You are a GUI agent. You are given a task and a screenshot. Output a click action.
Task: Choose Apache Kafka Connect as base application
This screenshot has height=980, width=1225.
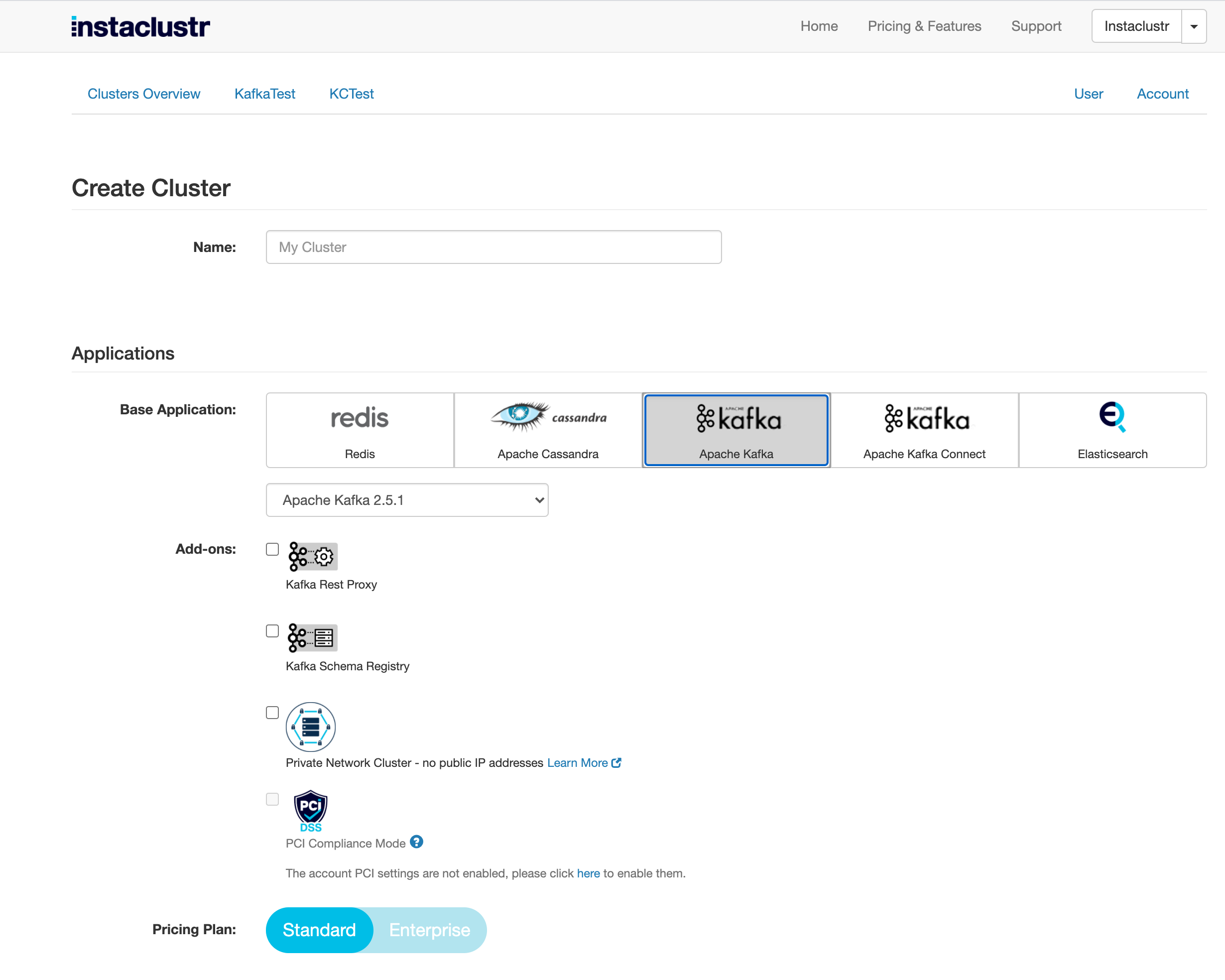coord(924,430)
